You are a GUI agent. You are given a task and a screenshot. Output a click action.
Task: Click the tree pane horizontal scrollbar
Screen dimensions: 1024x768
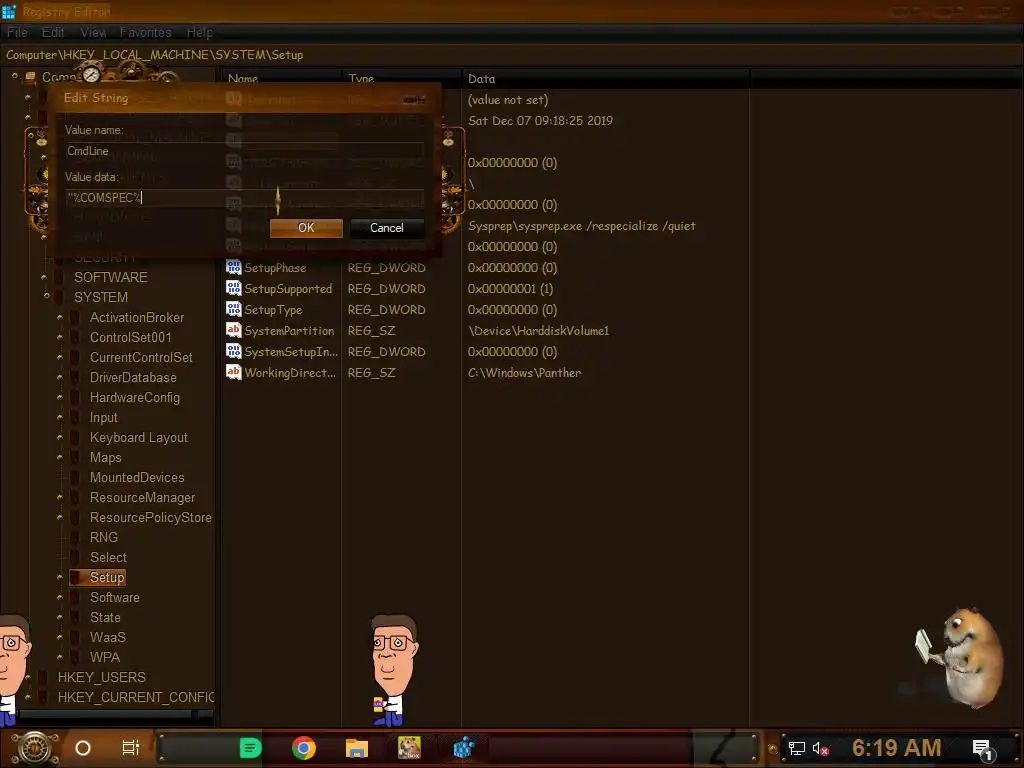click(108, 716)
